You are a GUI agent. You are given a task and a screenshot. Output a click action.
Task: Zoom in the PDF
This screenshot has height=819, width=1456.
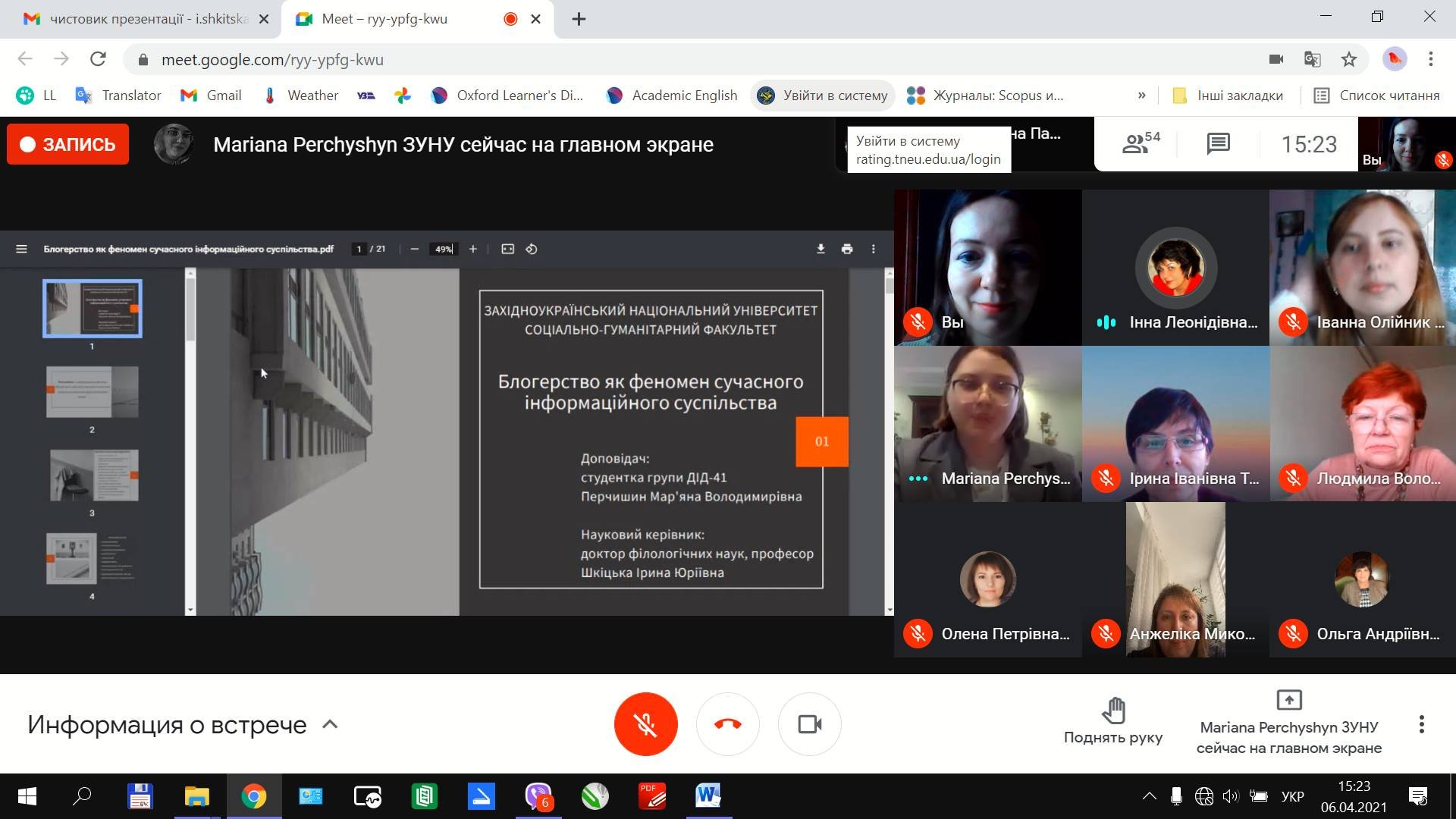pos(472,249)
